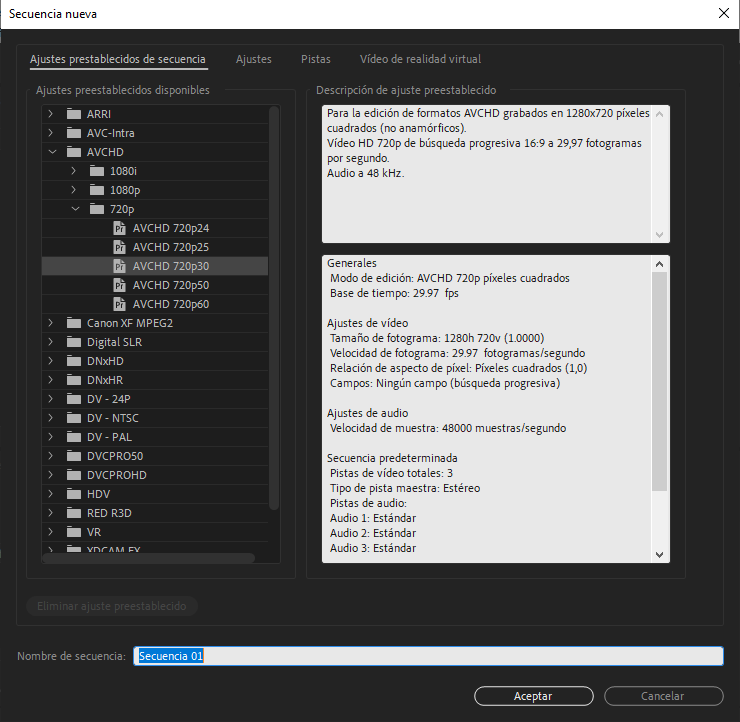Image resolution: width=740 pixels, height=722 pixels.
Task: Expand the HDV folder
Action: click(51, 494)
